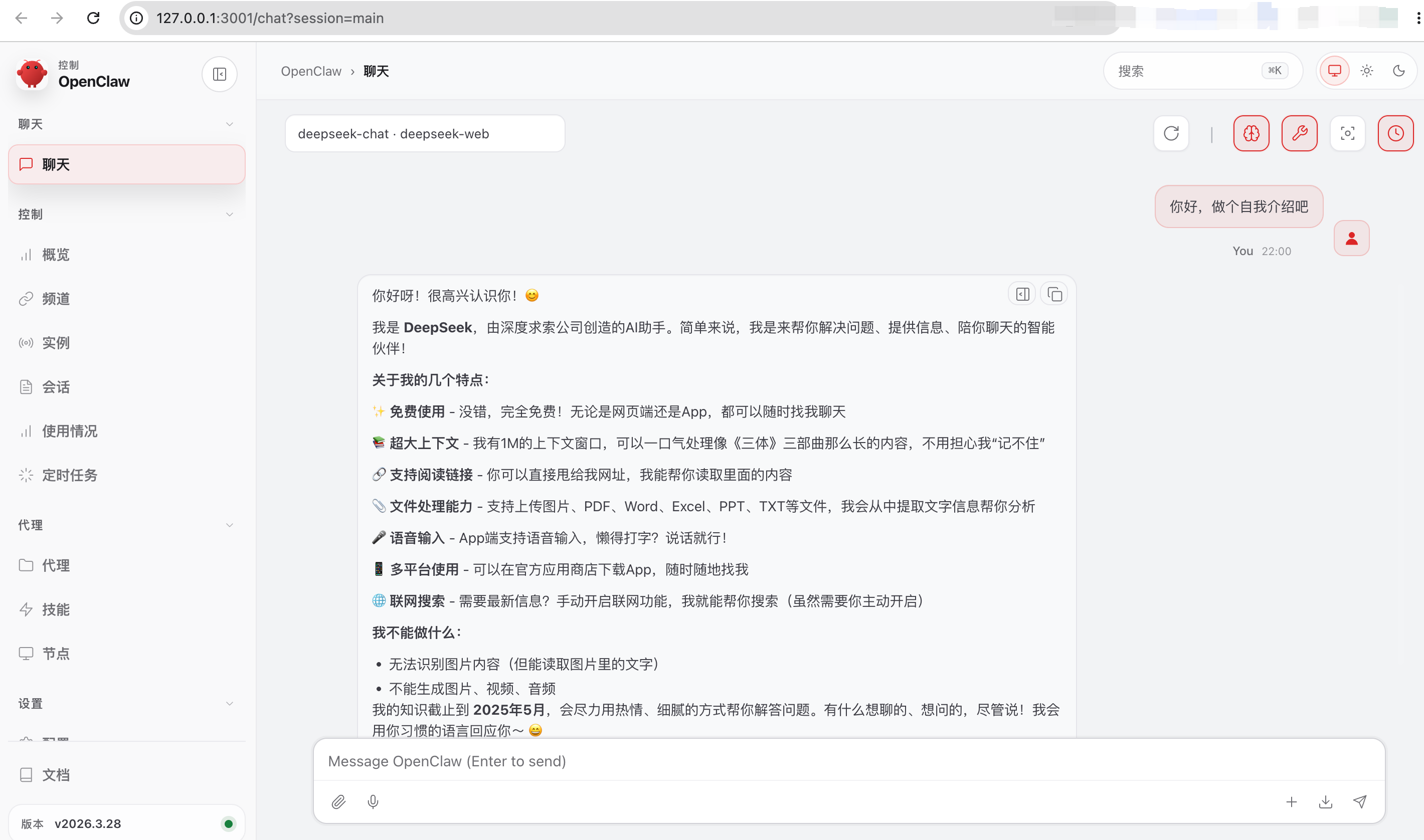Click heading 我不能做什么
The width and height of the screenshot is (1424, 840).
click(417, 633)
